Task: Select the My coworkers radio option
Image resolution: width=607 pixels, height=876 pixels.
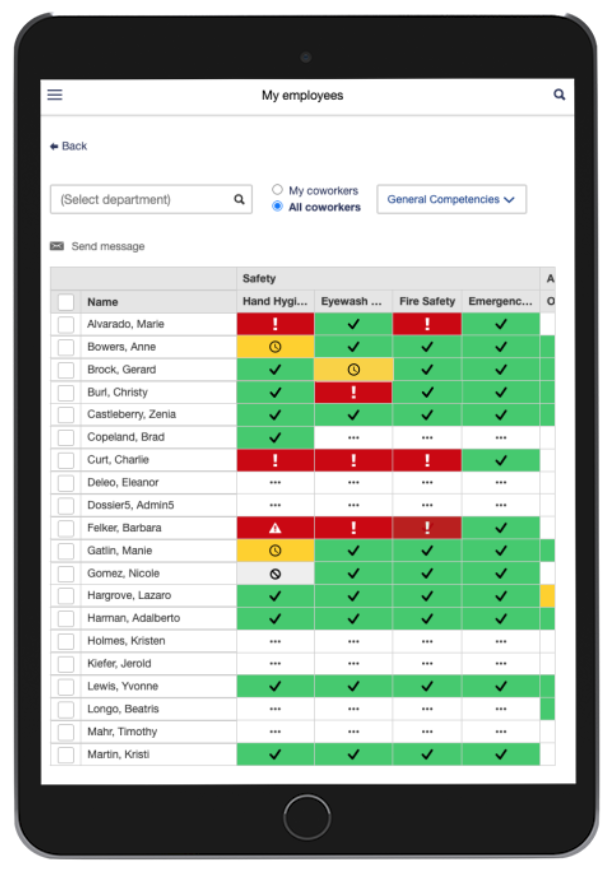Action: point(278,190)
